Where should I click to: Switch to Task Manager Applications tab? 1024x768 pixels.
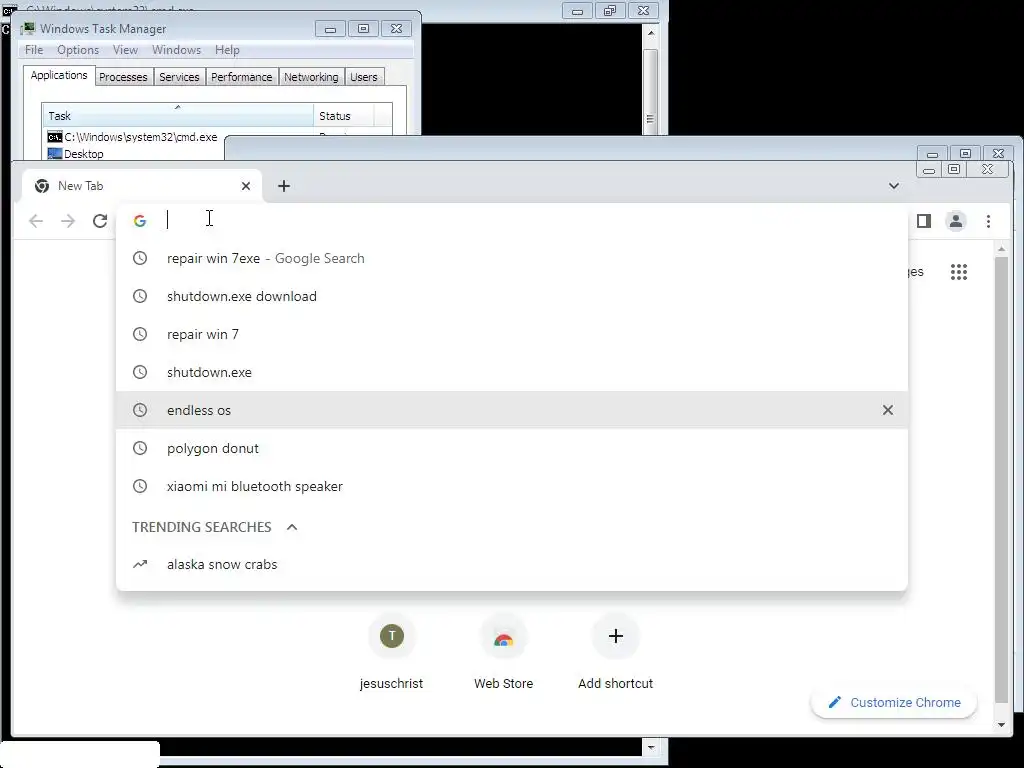tap(59, 75)
